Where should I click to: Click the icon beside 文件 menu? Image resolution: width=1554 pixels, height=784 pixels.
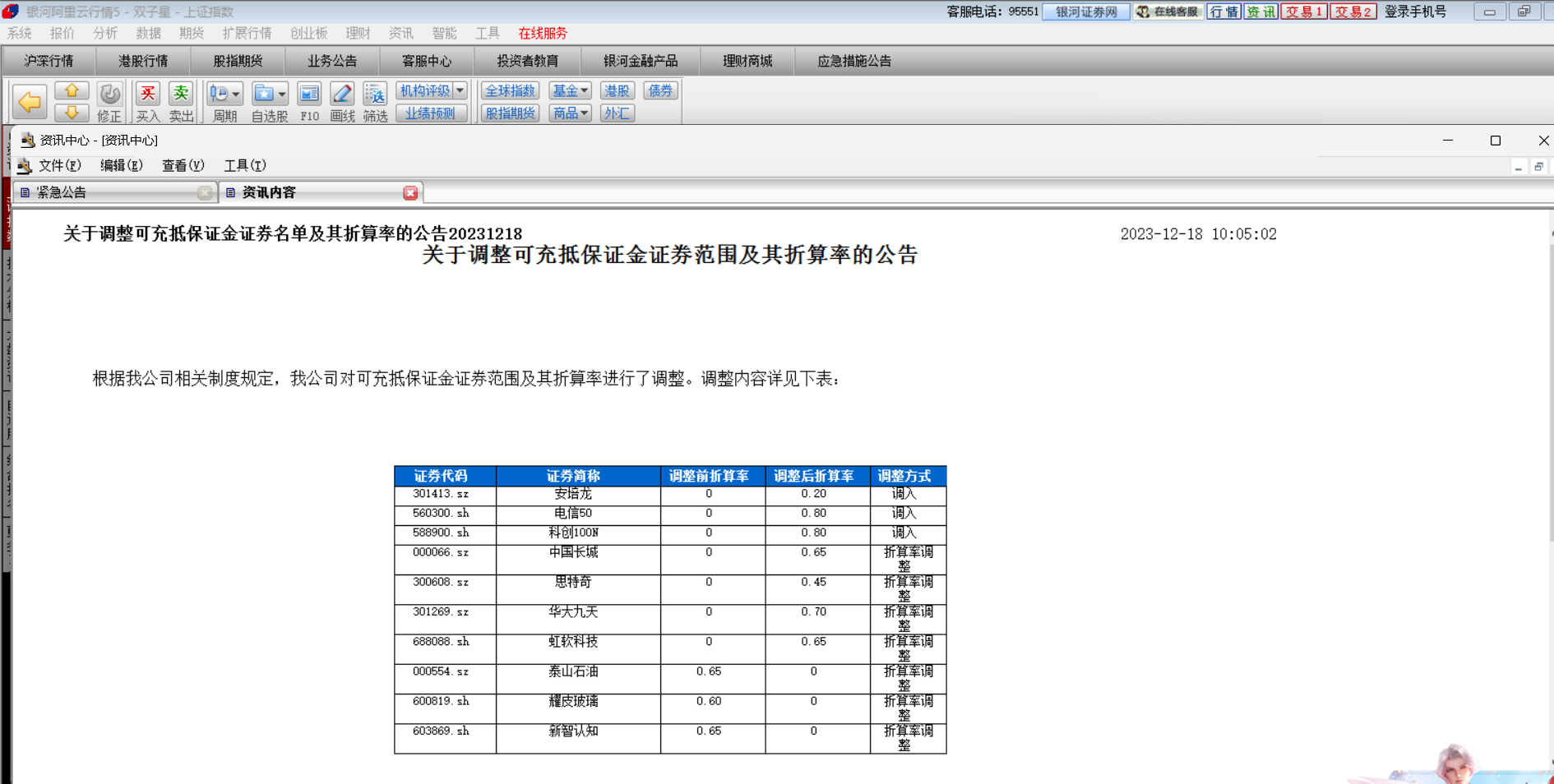(x=24, y=166)
